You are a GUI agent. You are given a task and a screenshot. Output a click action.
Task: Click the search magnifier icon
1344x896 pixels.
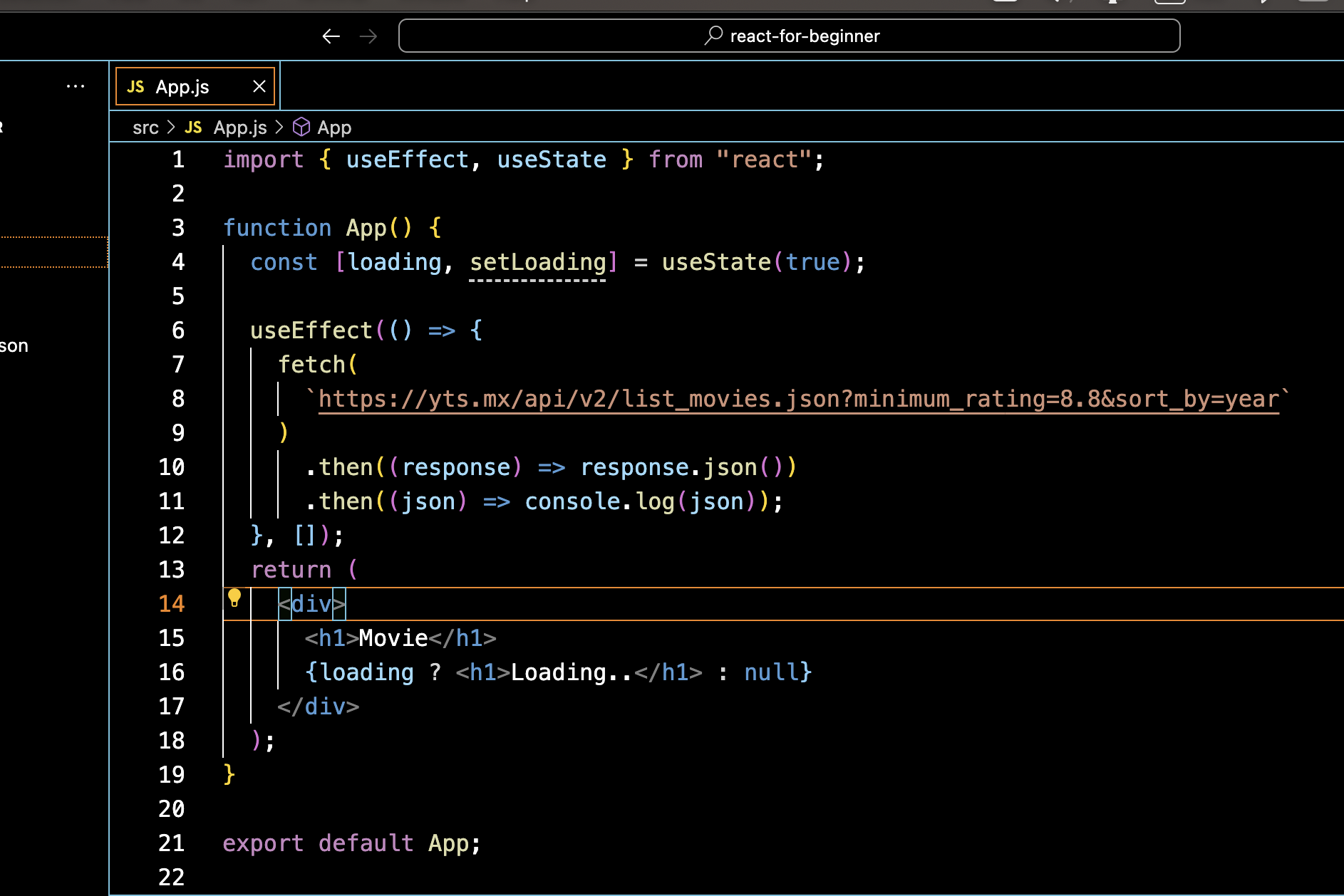713,36
